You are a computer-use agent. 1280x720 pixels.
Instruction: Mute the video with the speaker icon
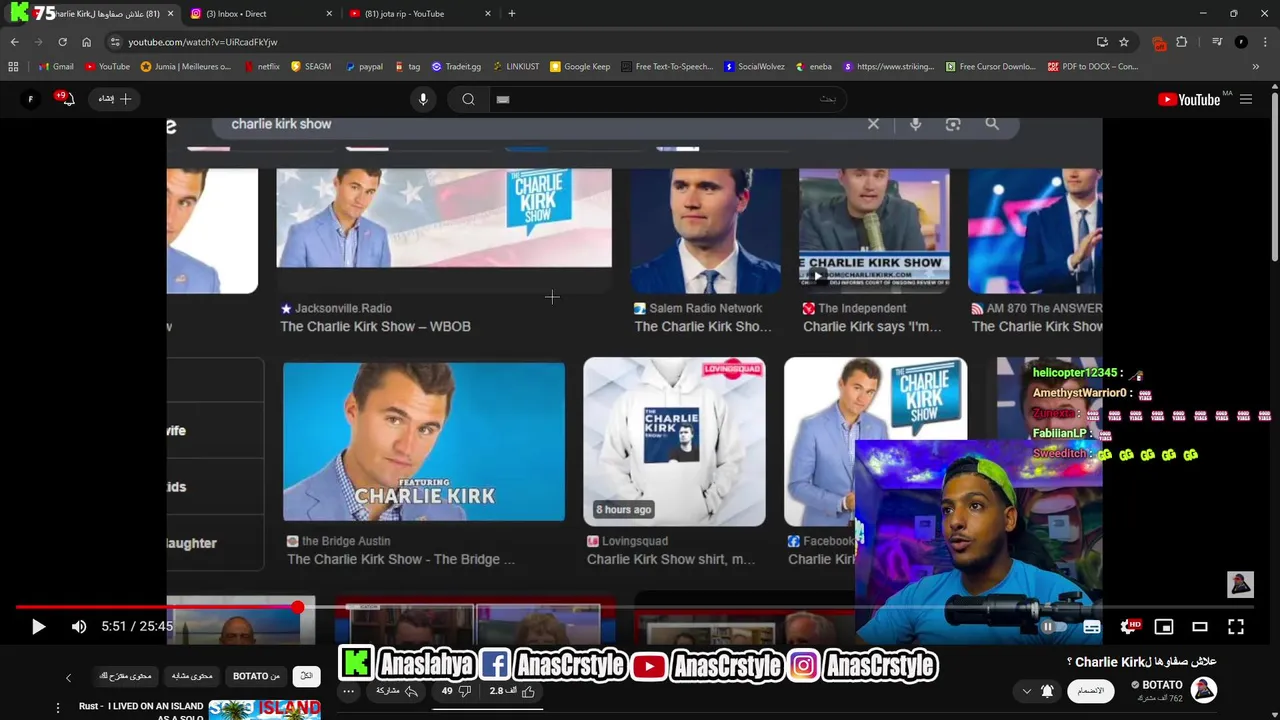[79, 627]
